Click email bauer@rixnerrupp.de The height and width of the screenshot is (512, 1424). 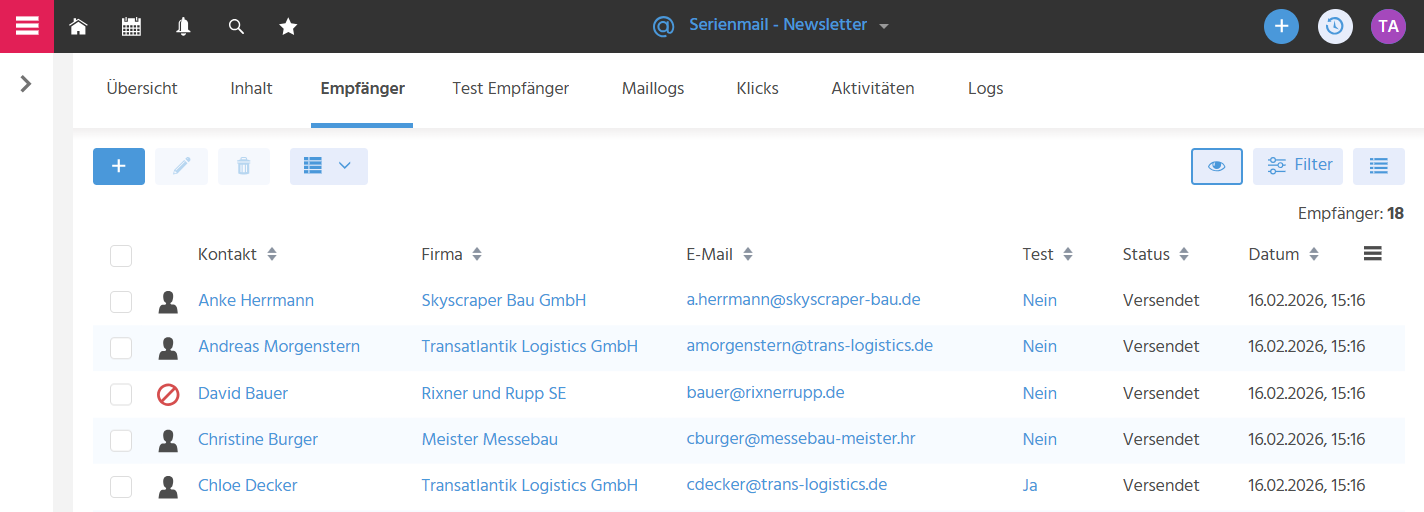pos(765,392)
